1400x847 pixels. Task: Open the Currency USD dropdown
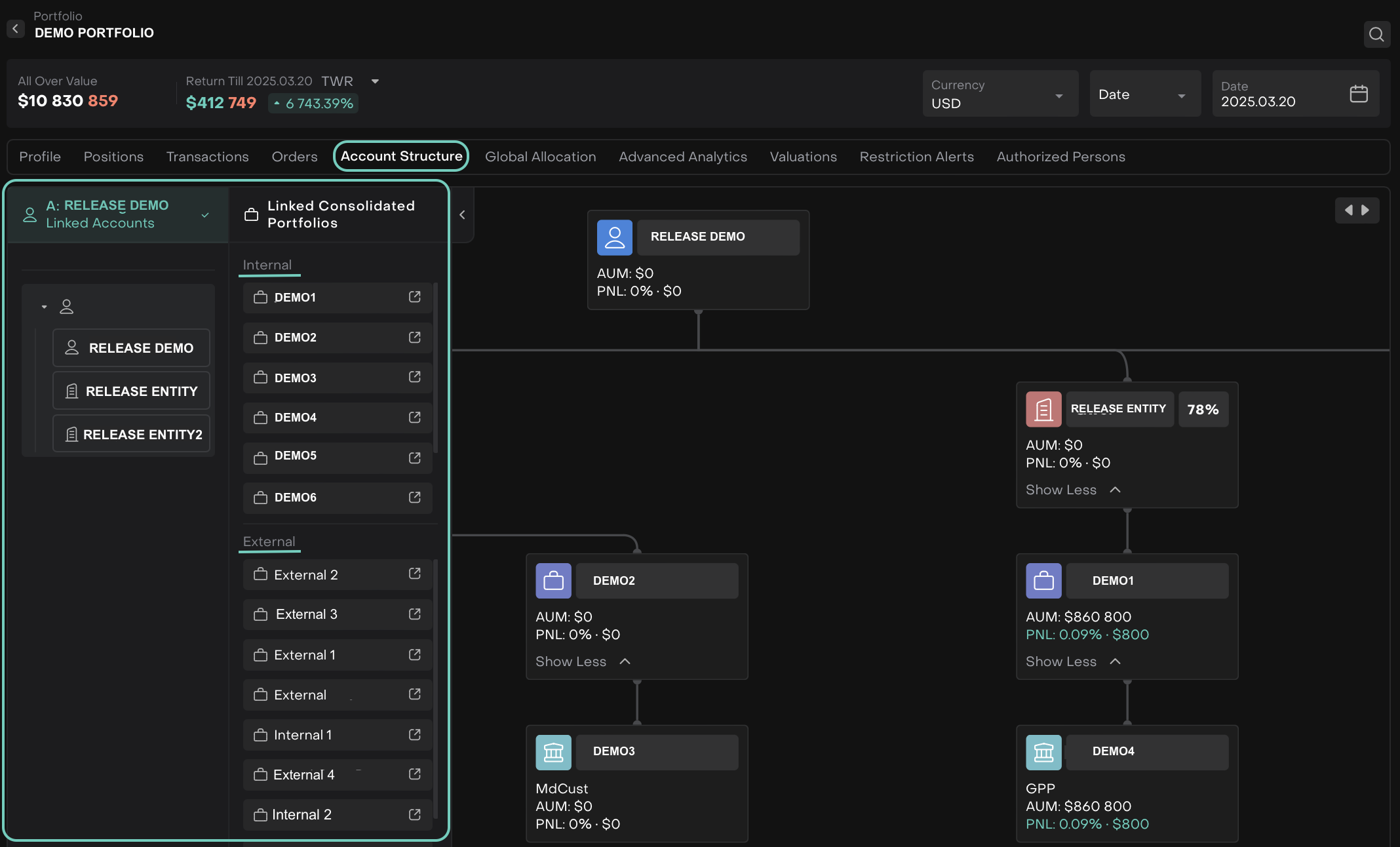click(x=1000, y=94)
